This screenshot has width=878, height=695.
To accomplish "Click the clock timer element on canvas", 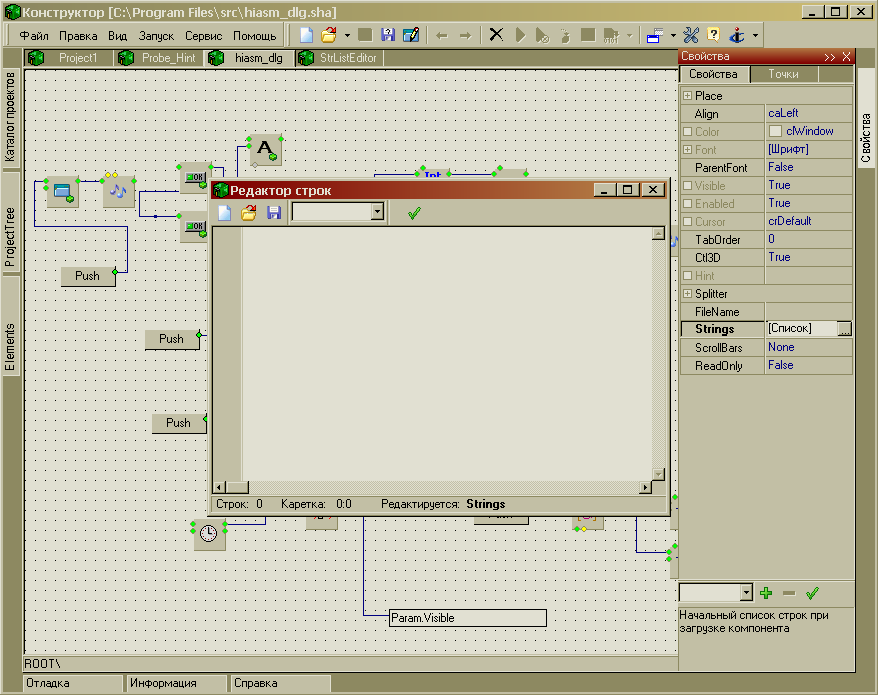I will 209,535.
